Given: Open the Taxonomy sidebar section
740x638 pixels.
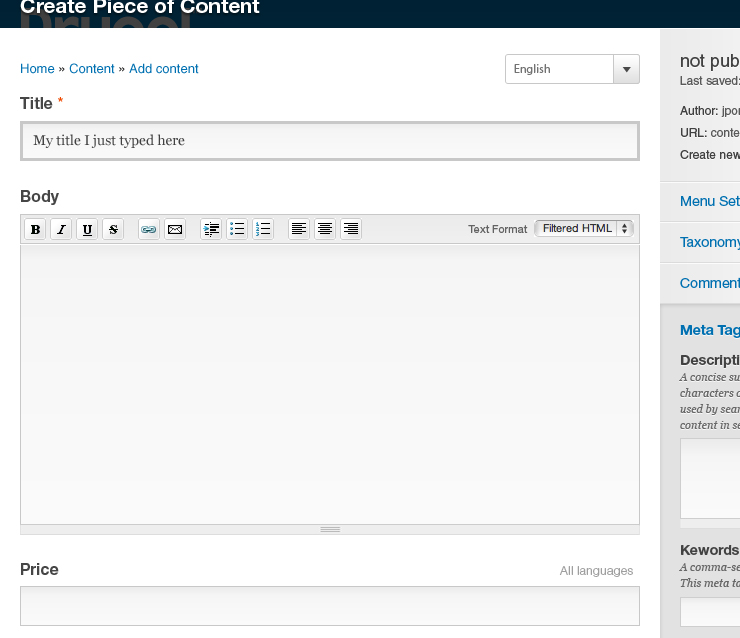Looking at the screenshot, I should 710,243.
